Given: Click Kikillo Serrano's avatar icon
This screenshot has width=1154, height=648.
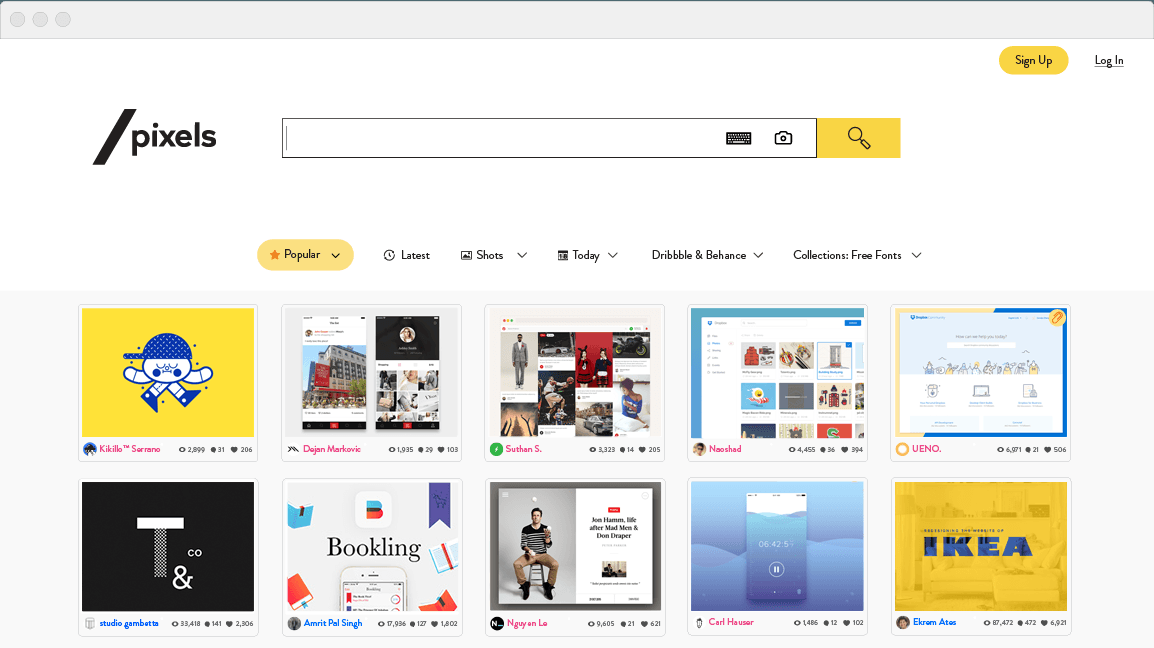Looking at the screenshot, I should (90, 449).
